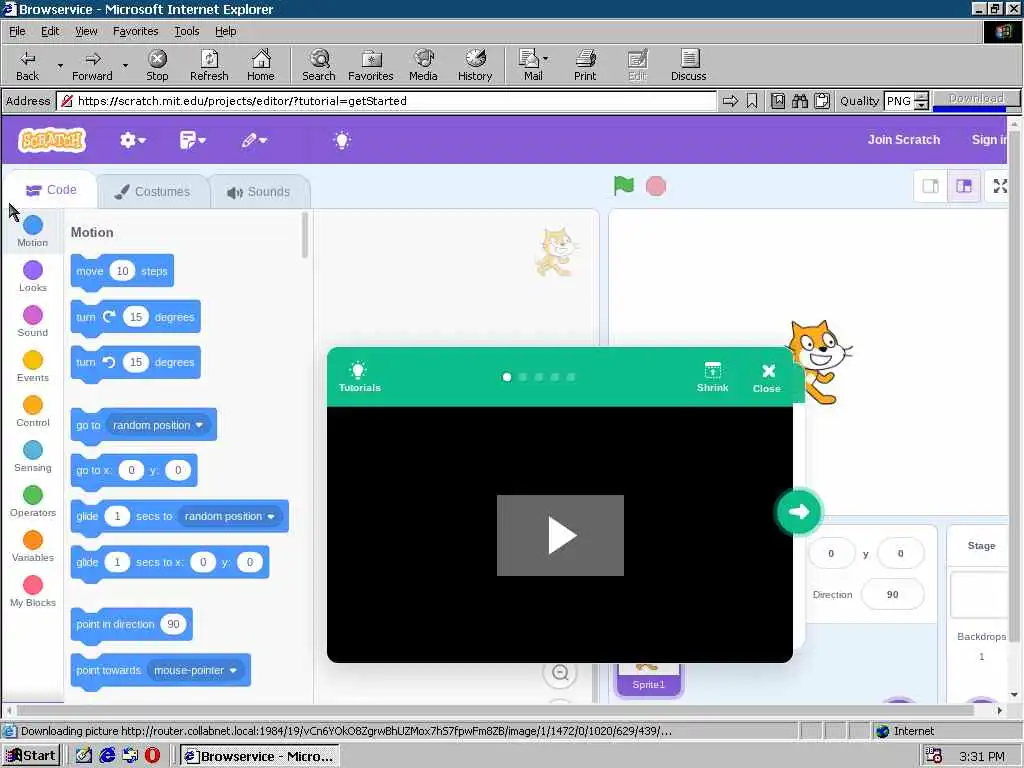Open the Scratch edit pencil menu

click(x=254, y=140)
